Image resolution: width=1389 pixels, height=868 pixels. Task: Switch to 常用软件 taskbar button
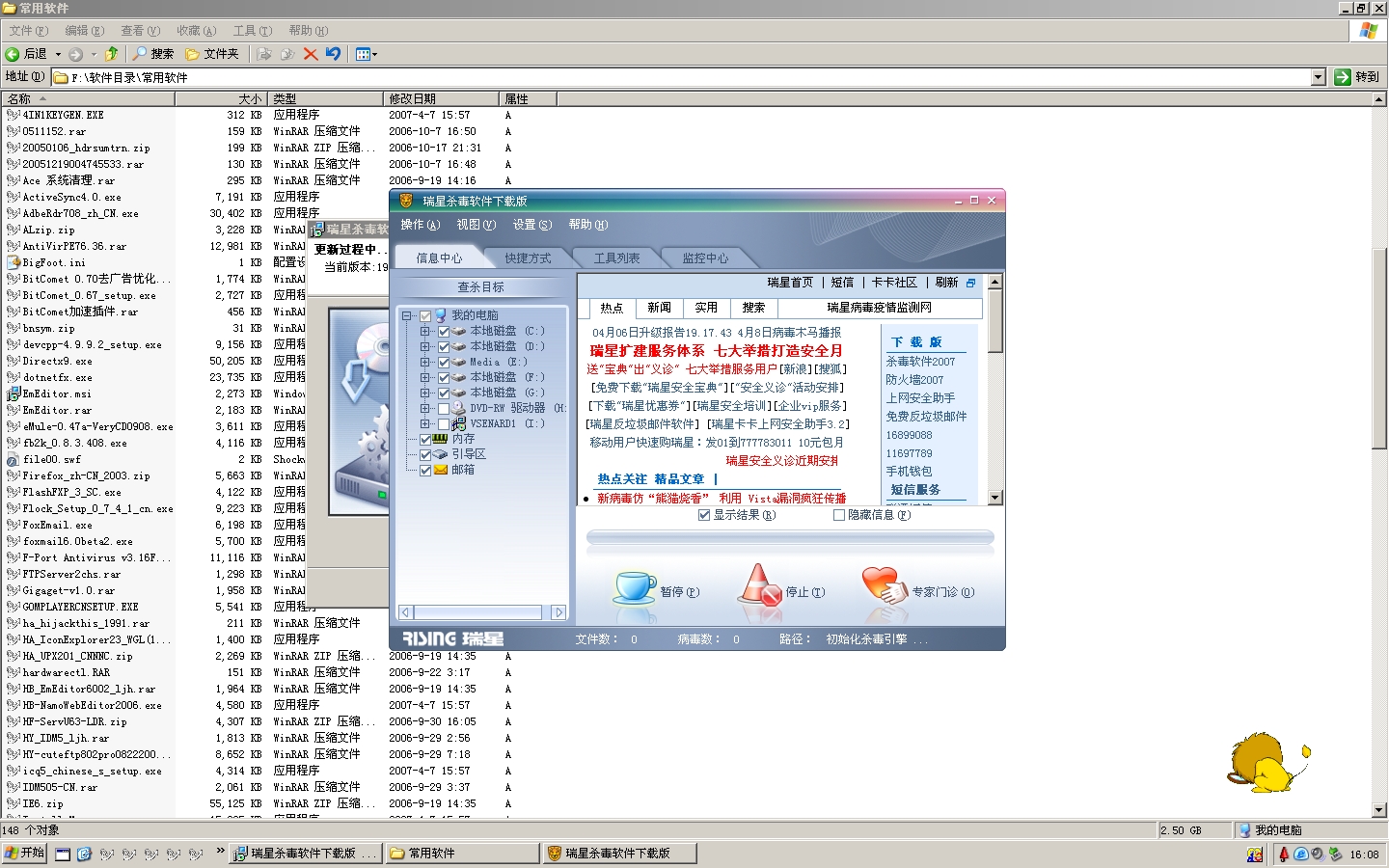pos(463,854)
